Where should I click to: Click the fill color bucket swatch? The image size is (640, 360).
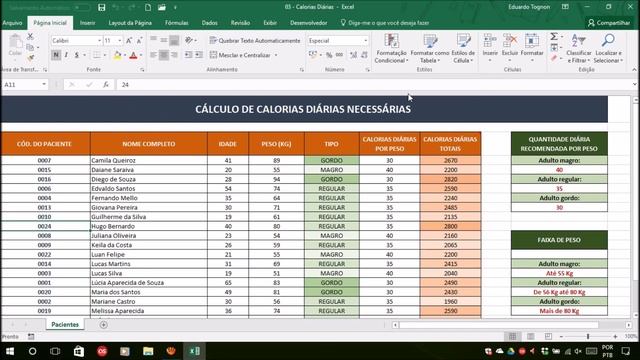(118, 55)
